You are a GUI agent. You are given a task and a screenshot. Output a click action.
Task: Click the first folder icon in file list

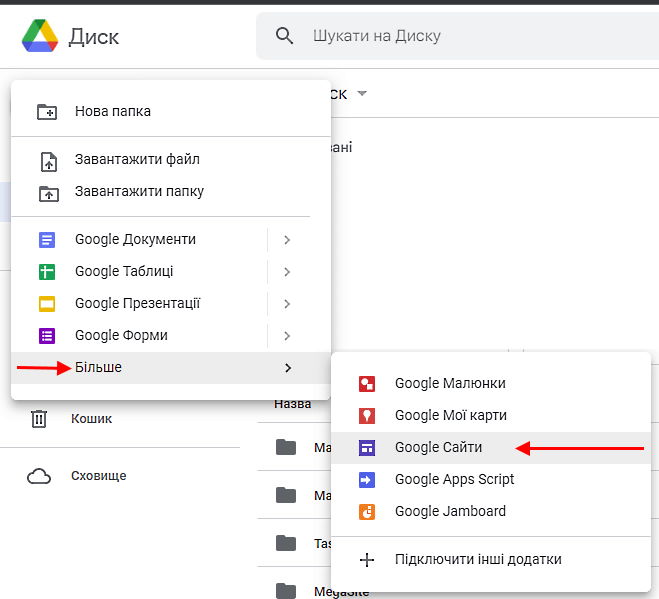coord(286,447)
